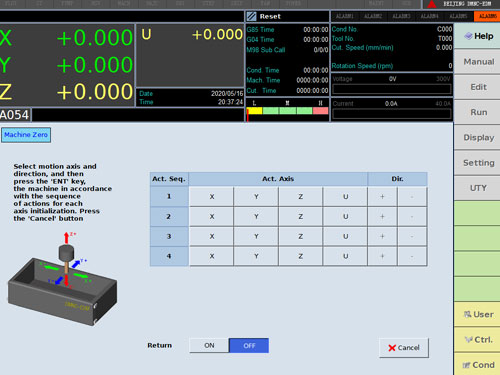Select U axis for sequence 1
Screen dimensions: 500x375
pos(345,197)
